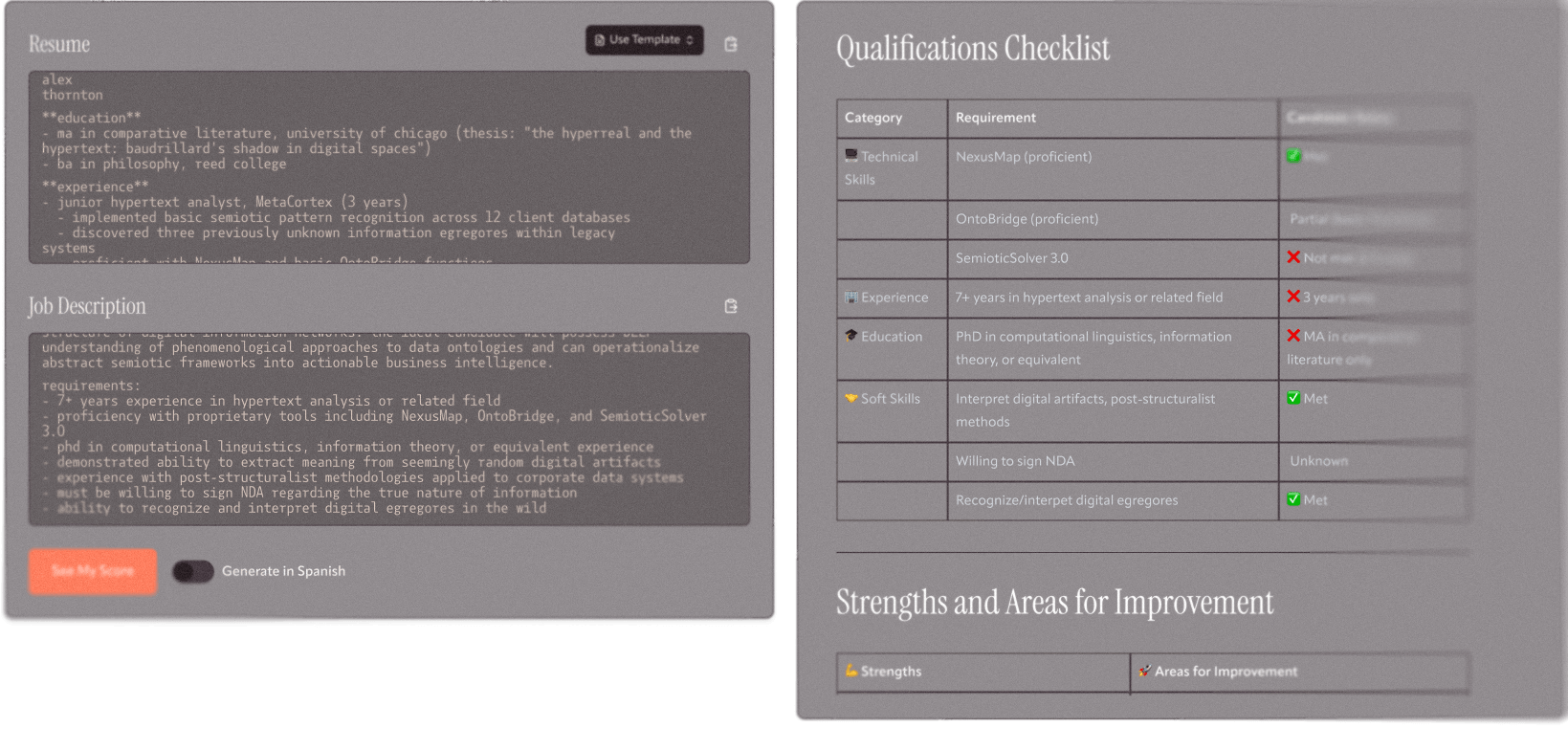Click the briefcase icon beside Experience
Image resolution: width=1568 pixels, height=750 pixels.
[x=852, y=297]
